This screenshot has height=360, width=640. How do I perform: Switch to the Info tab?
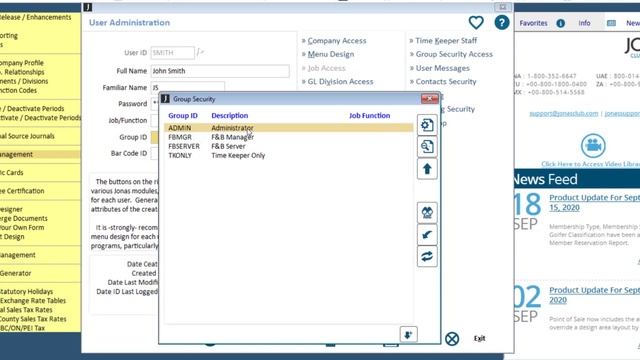[584, 23]
